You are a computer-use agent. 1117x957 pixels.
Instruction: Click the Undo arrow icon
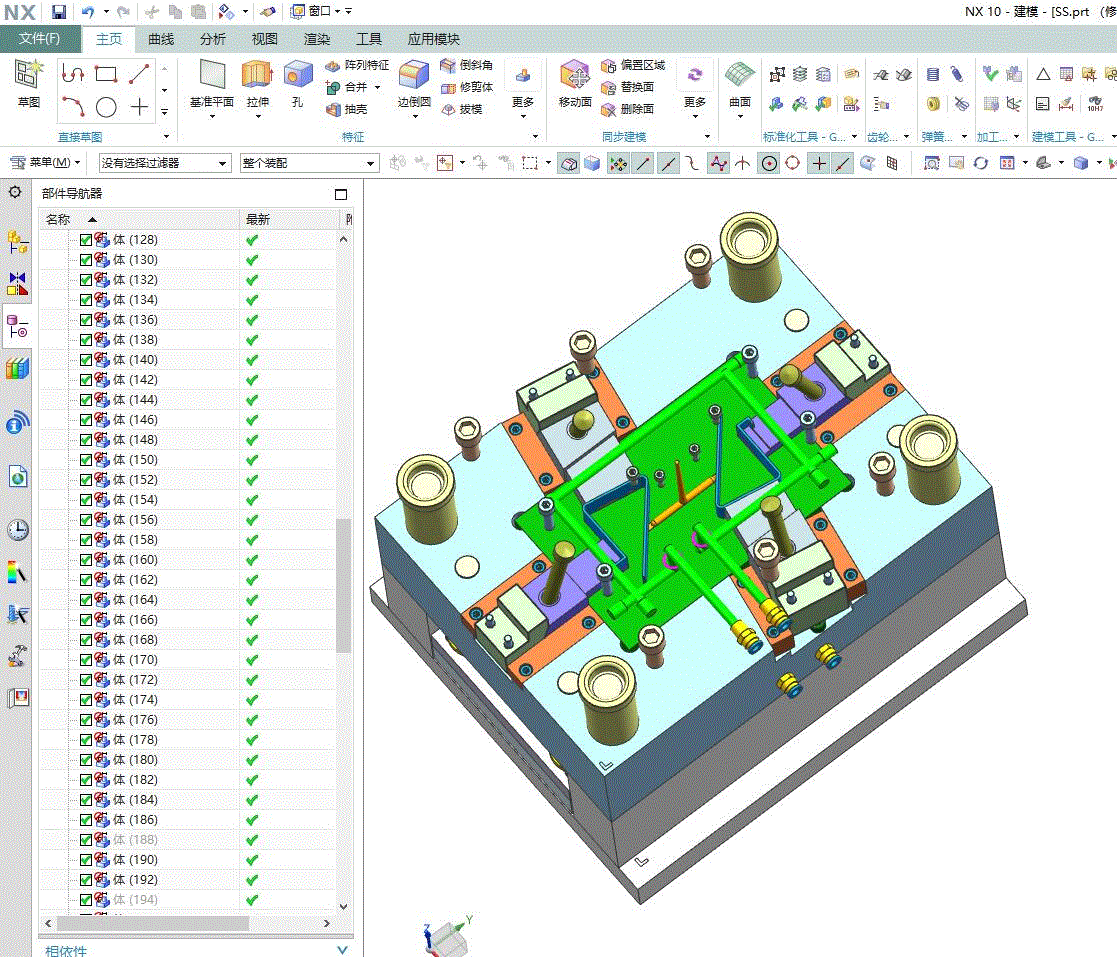(88, 11)
